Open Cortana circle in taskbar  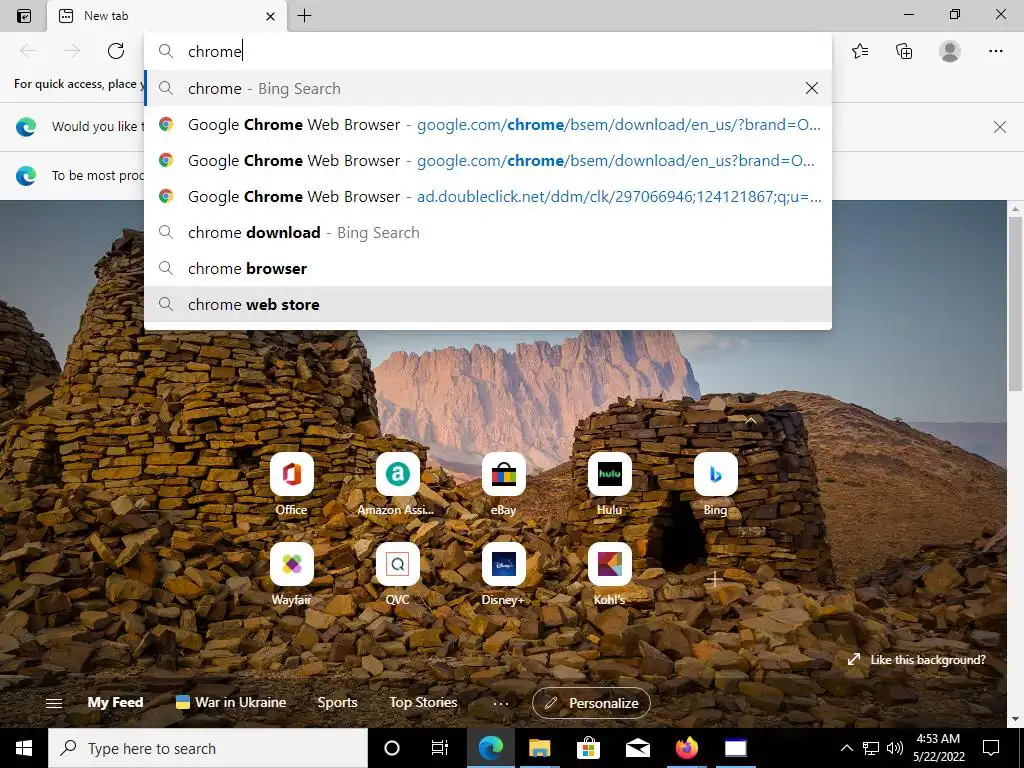[x=392, y=748]
